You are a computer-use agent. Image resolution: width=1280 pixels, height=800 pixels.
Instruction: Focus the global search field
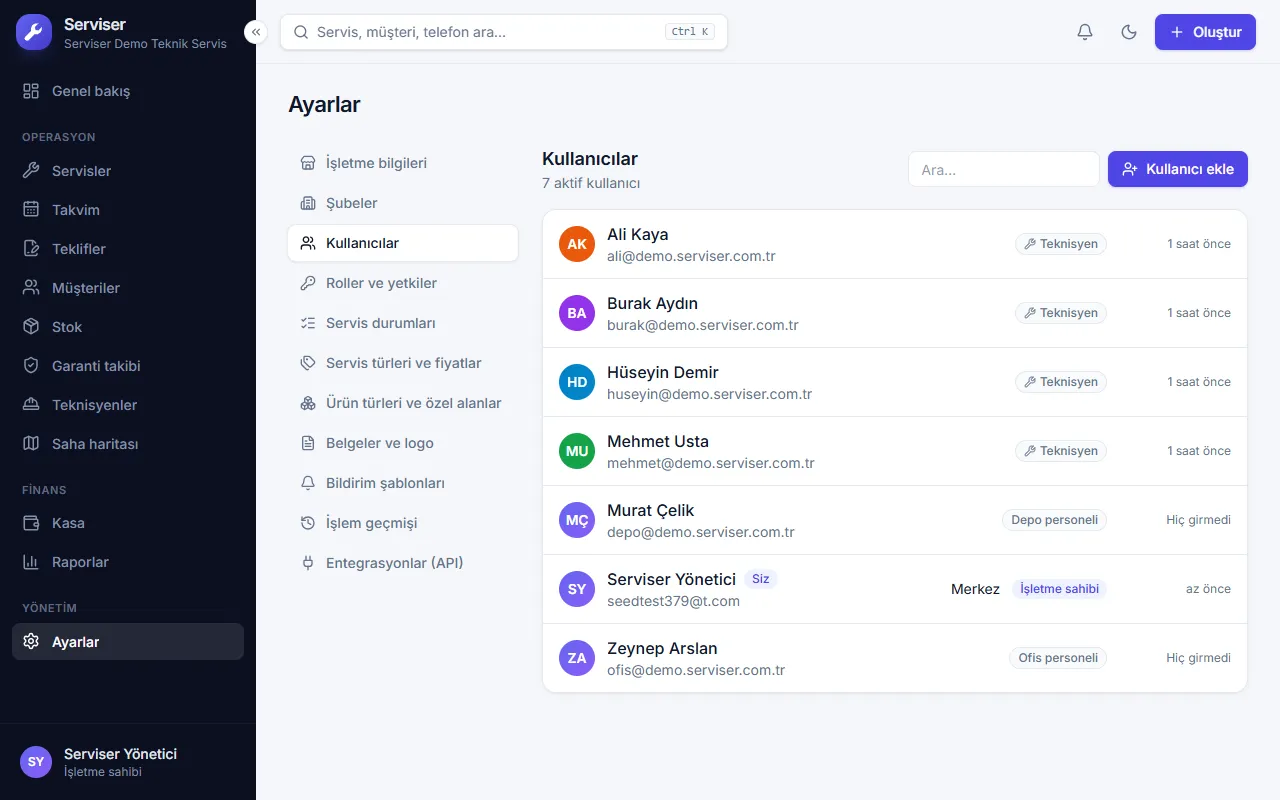click(504, 32)
